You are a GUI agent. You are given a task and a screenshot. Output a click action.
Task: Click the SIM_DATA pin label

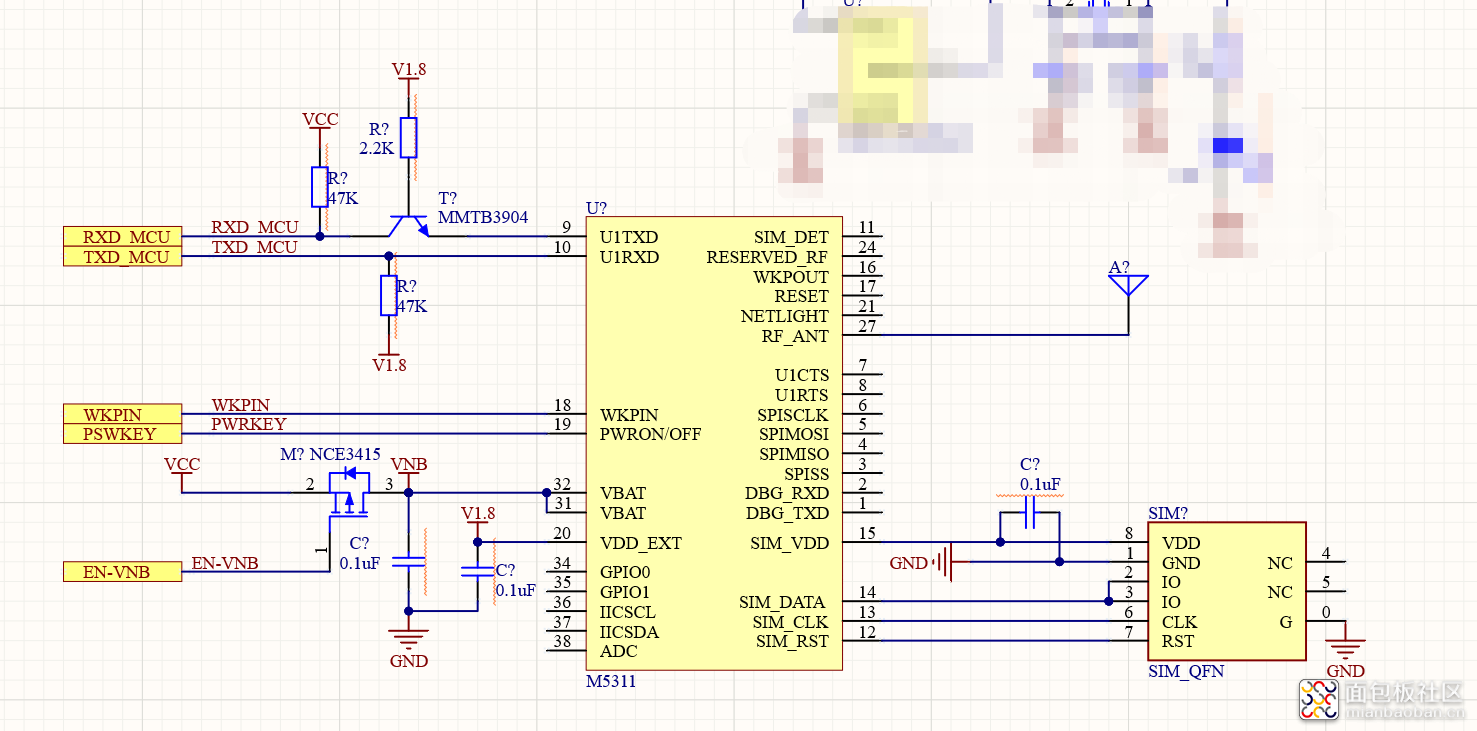(x=783, y=603)
